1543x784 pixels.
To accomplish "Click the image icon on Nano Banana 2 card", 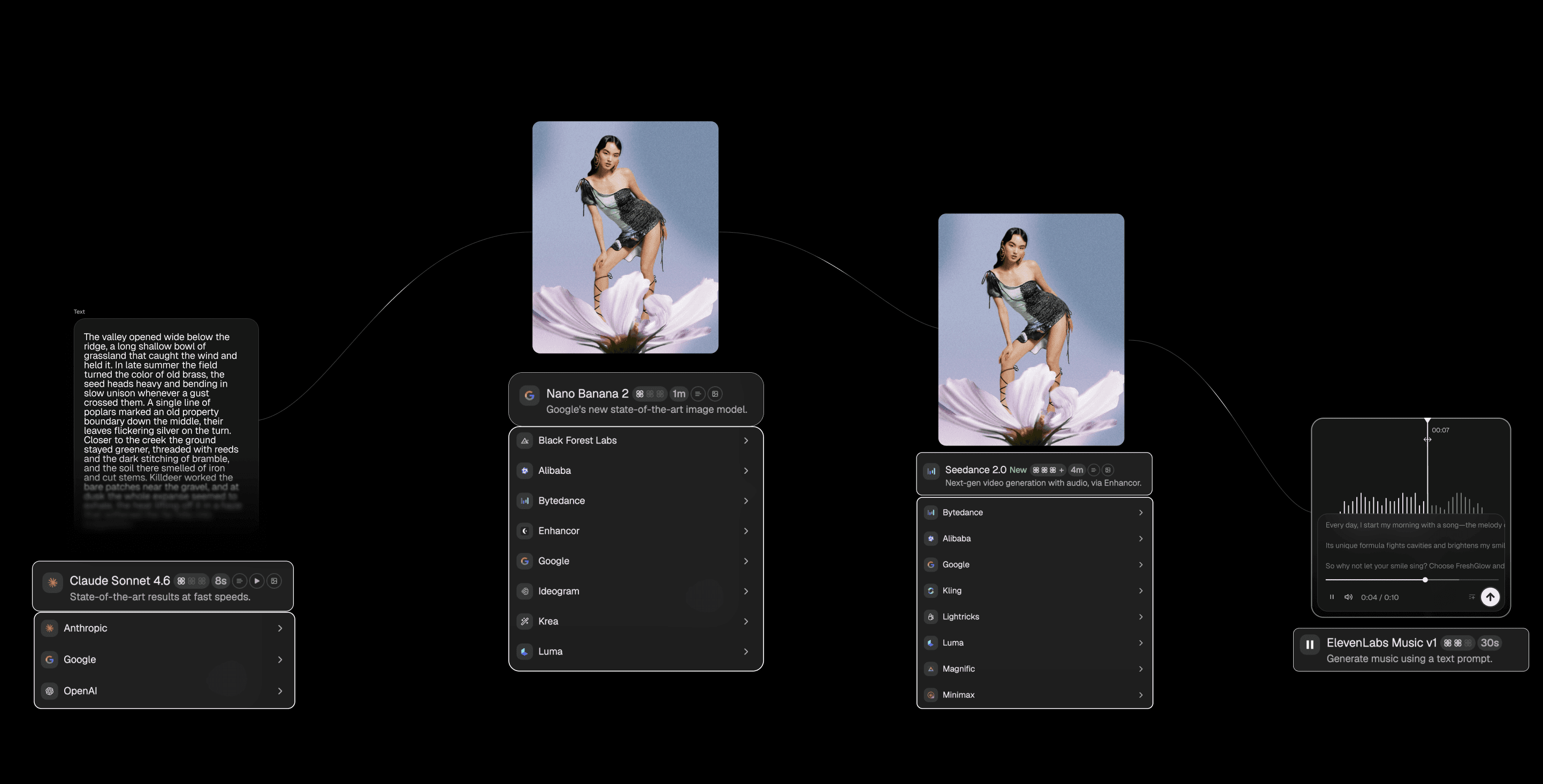I will (x=715, y=394).
